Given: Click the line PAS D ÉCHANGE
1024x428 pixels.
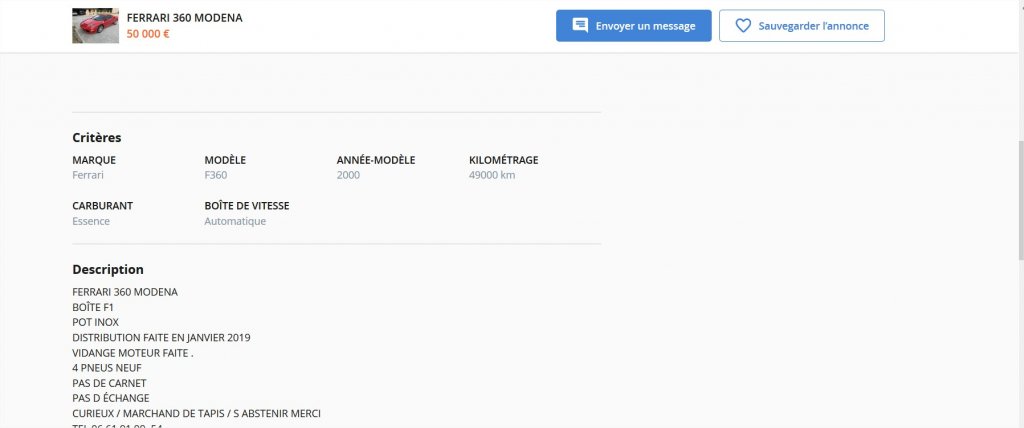Looking at the screenshot, I should tap(111, 398).
